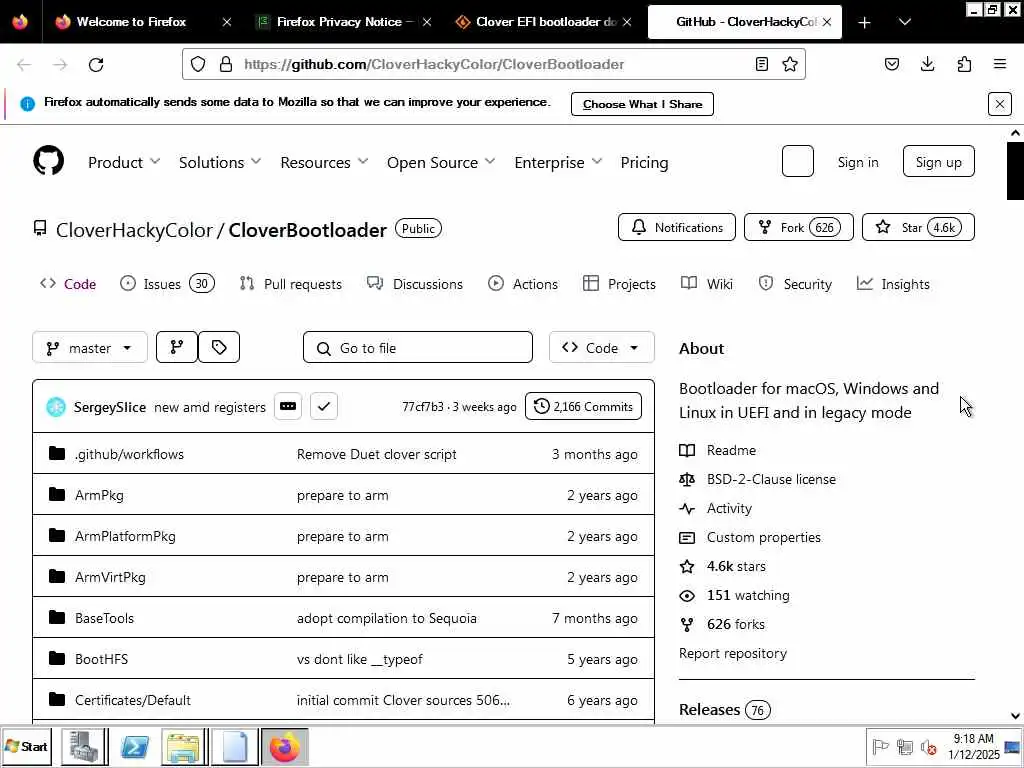Open the Start menu

26,746
